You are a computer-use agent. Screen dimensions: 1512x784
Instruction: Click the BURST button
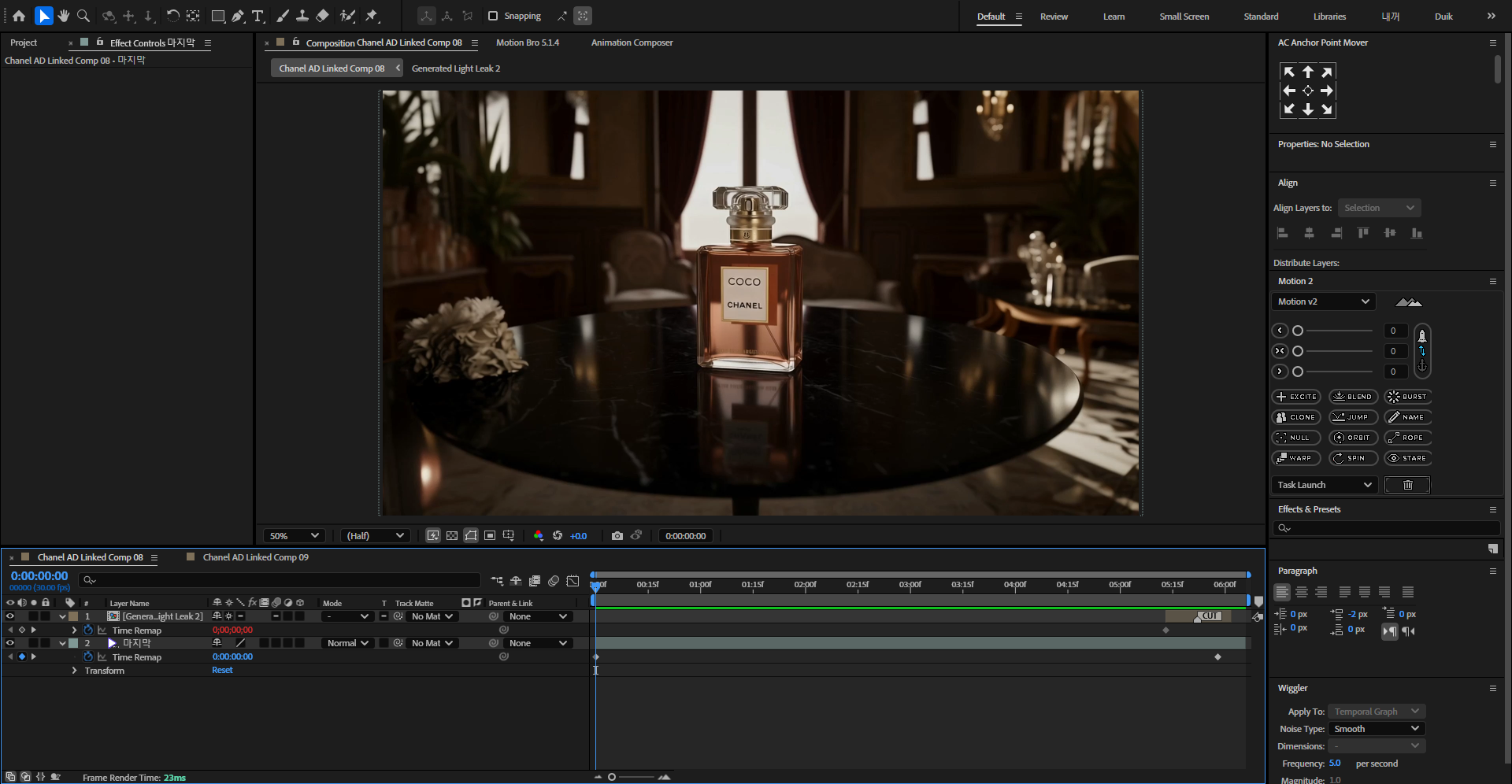1407,397
